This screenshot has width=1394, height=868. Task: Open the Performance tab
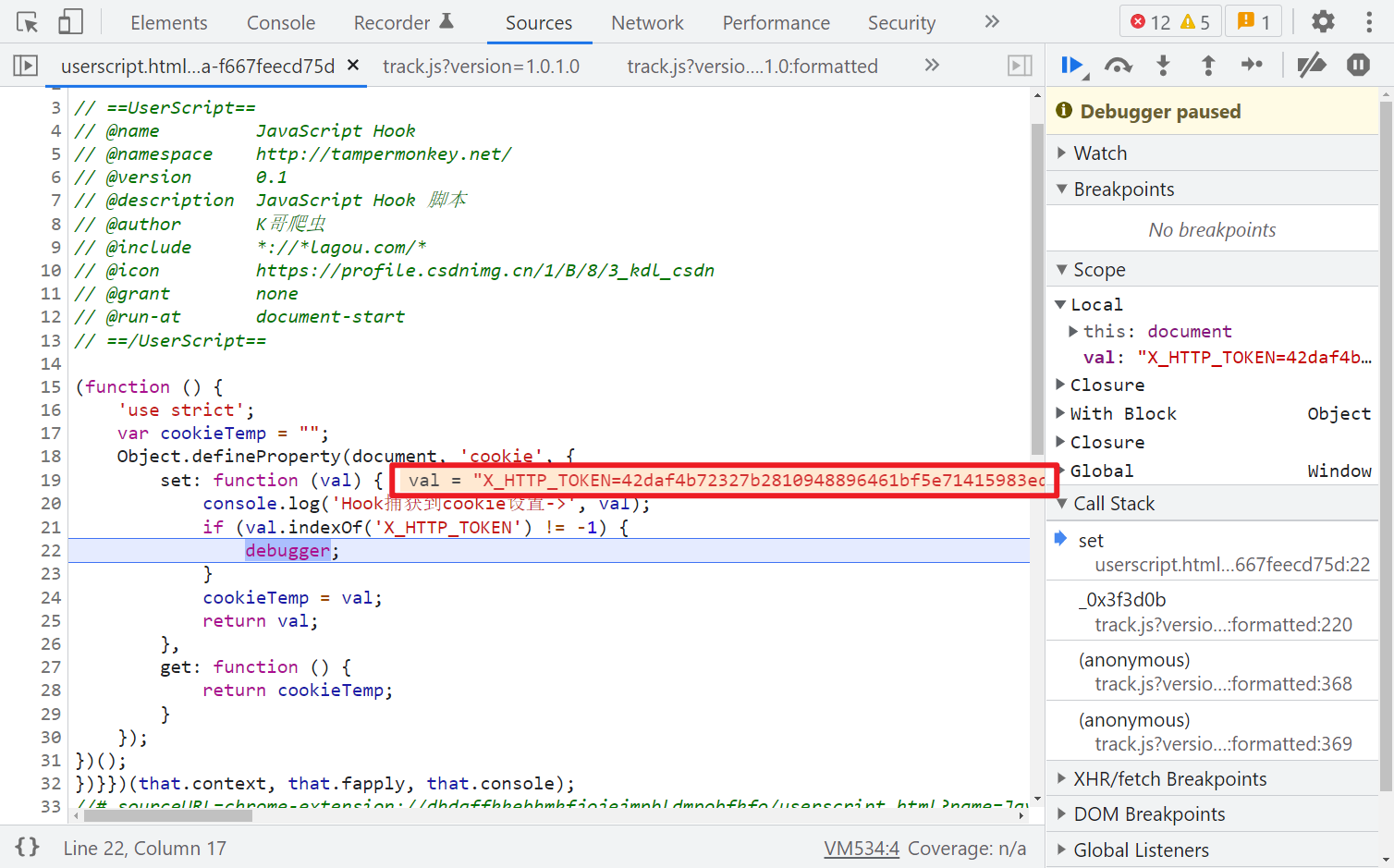click(x=776, y=22)
